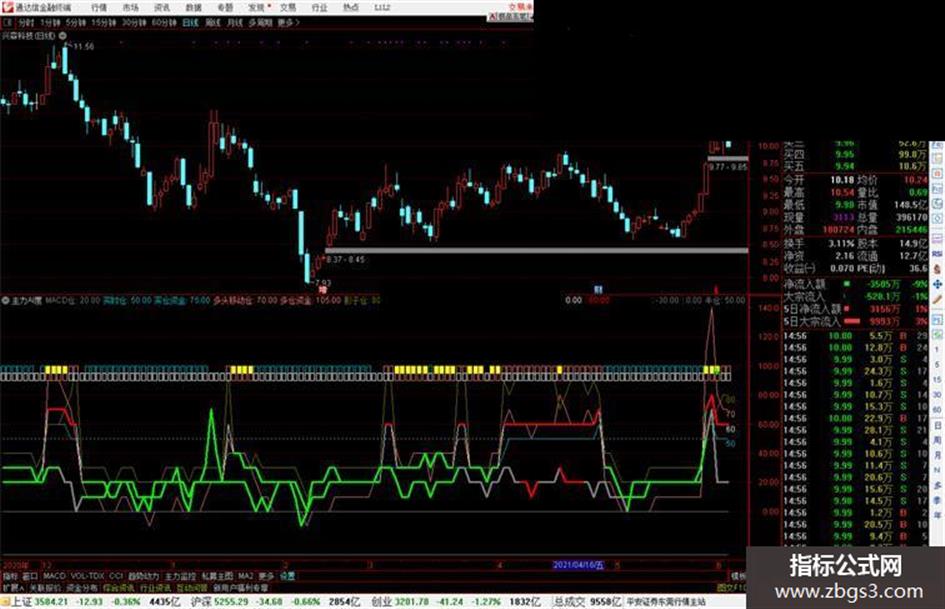Select 年 yearly shortcut in right toolbar
This screenshot has width=945, height=609.
tap(937, 516)
